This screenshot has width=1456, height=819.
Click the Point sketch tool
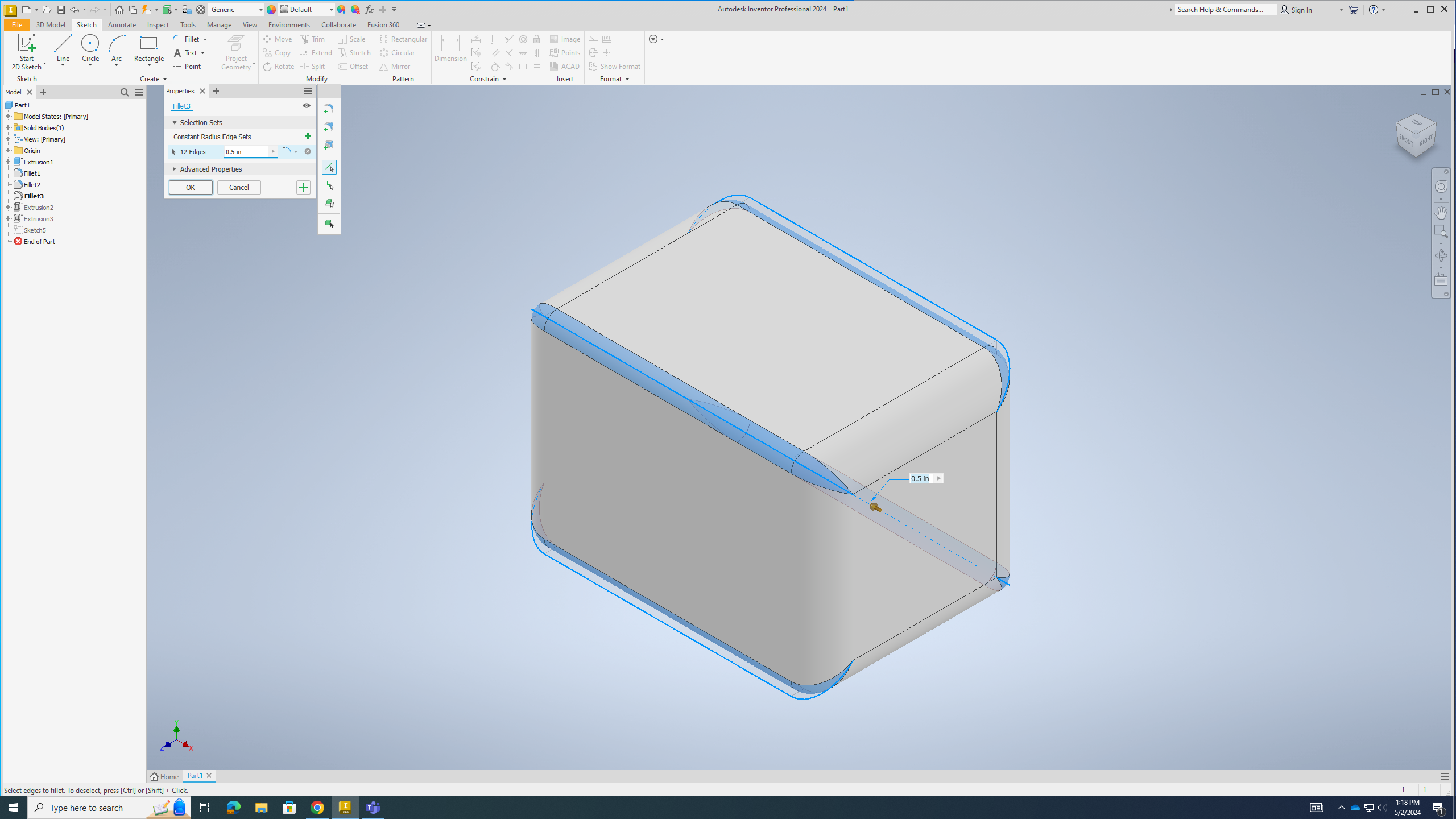[x=188, y=67]
